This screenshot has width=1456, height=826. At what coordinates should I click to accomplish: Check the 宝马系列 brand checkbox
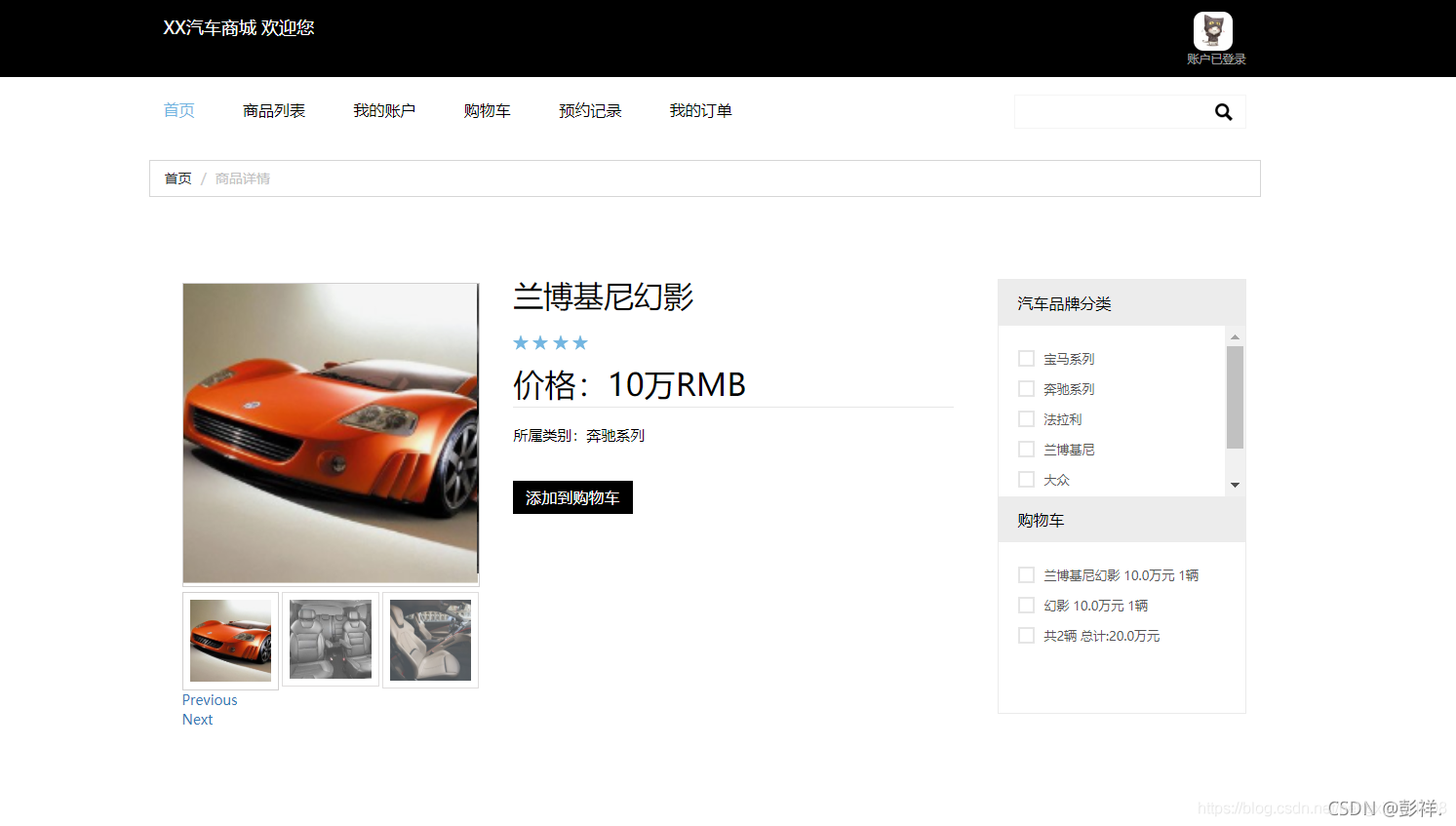(x=1026, y=358)
